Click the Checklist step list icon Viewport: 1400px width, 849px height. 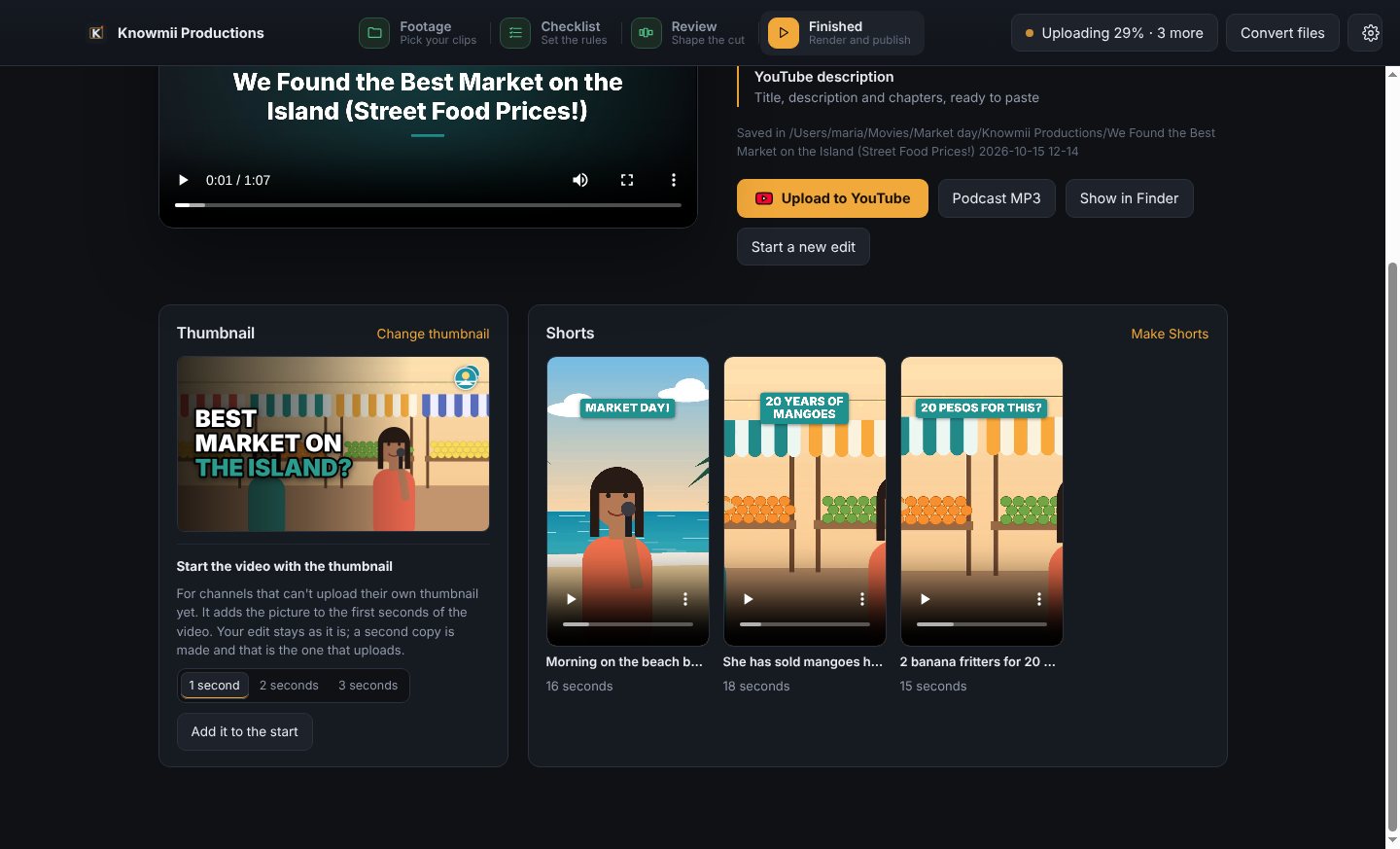pos(515,33)
